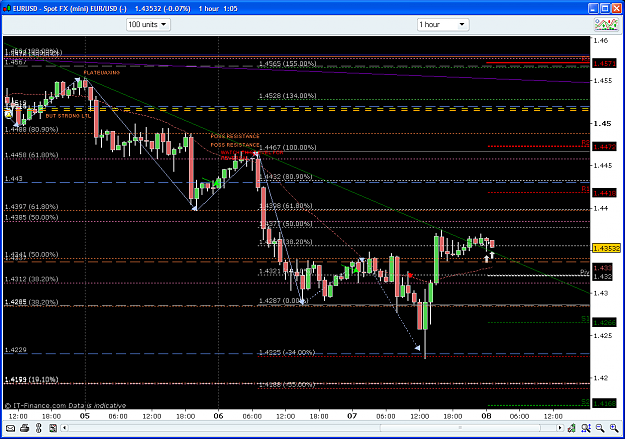Image resolution: width=625 pixels, height=439 pixels.
Task: Click the 1.4571 red price label
Action: (605, 64)
